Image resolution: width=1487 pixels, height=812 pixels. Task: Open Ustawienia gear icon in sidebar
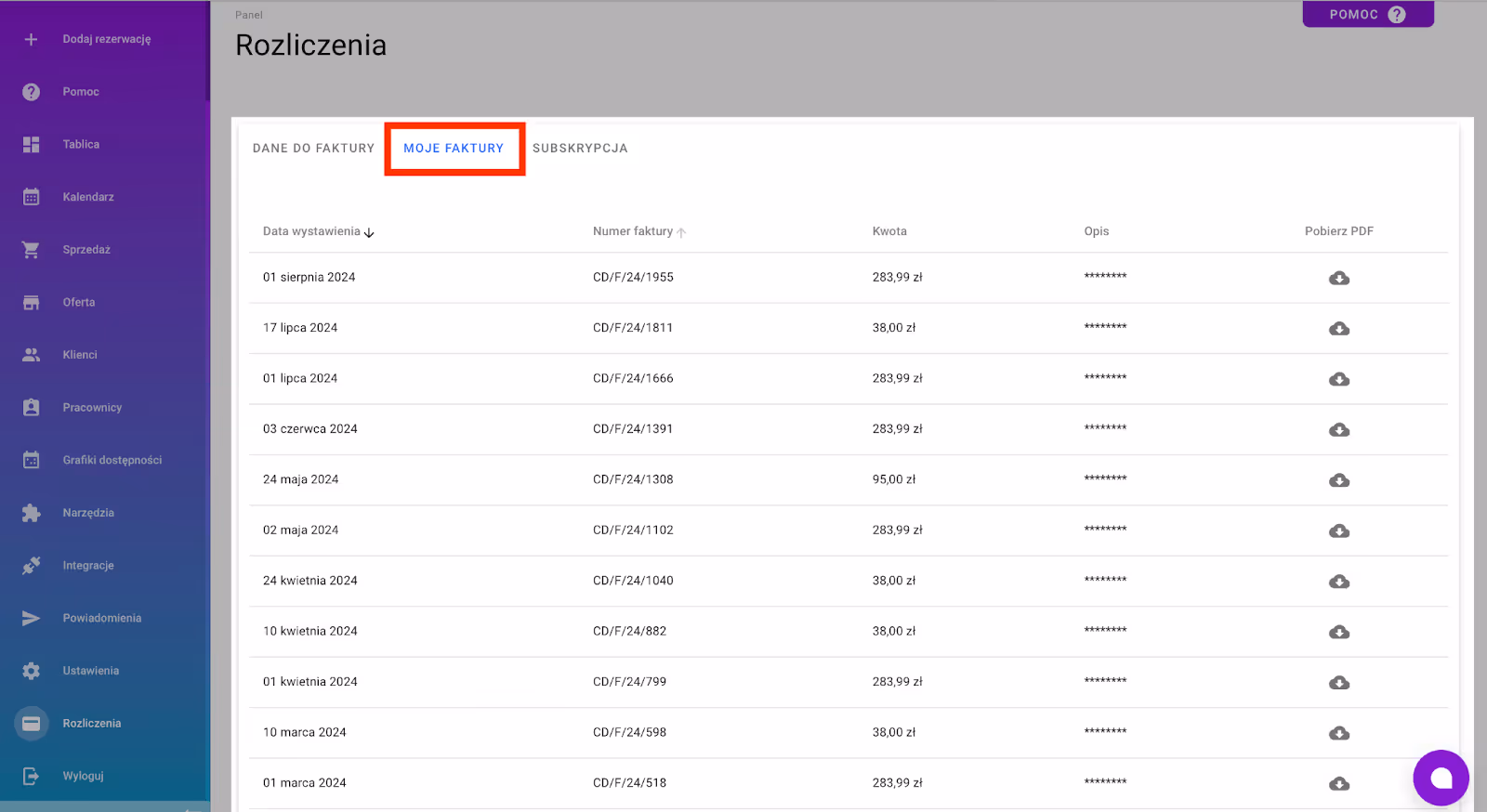32,671
